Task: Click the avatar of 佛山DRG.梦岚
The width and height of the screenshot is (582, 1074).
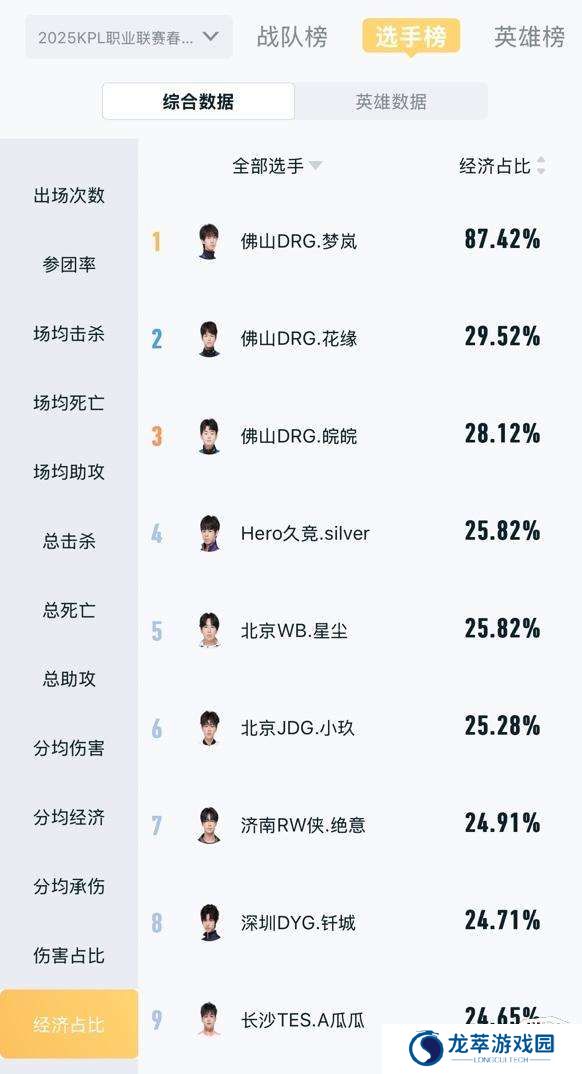Action: click(209, 241)
